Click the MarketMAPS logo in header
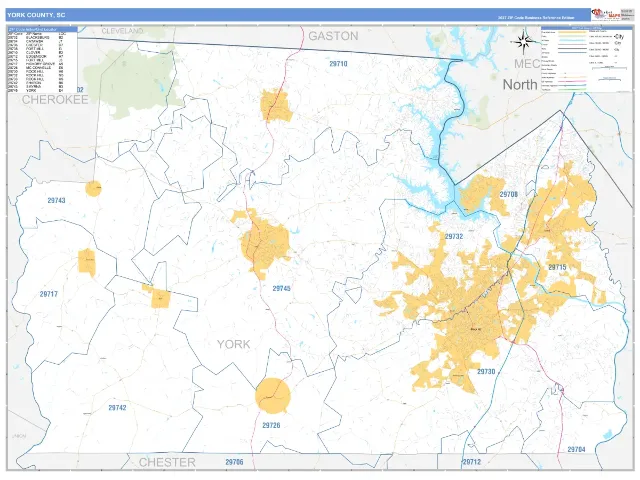640x480 pixels. tap(606, 15)
